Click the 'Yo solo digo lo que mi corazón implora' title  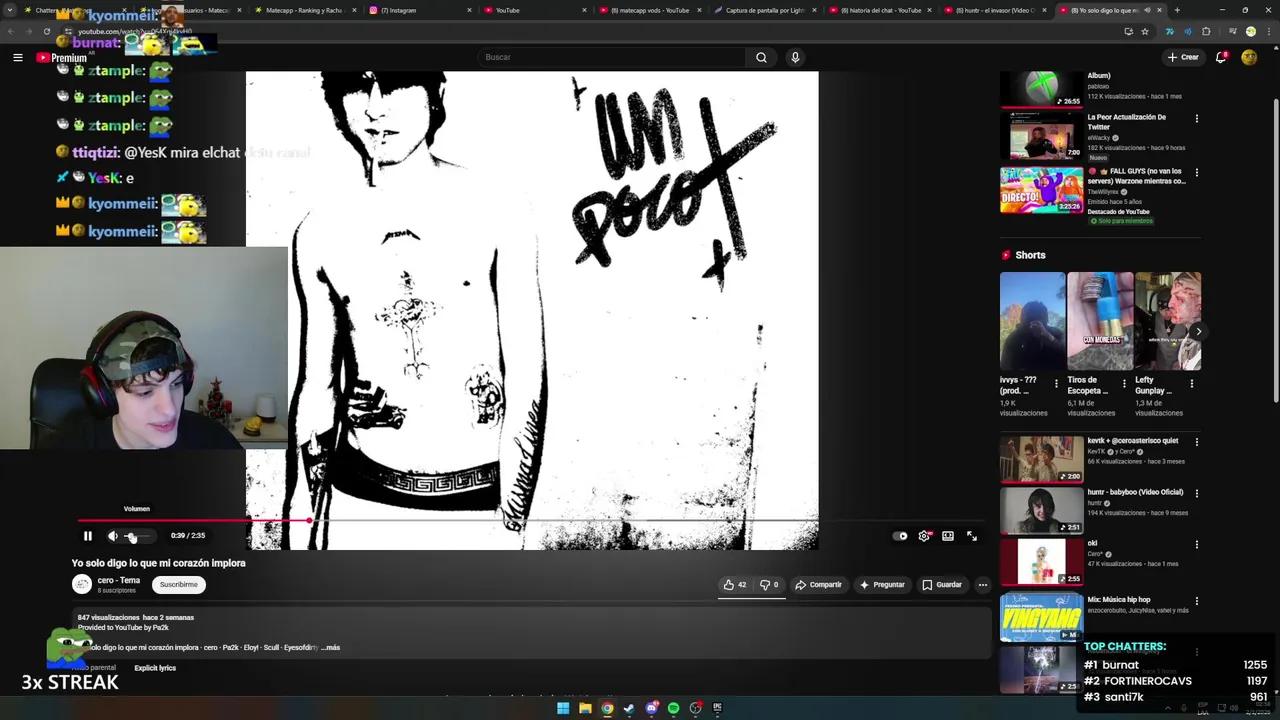[158, 563]
